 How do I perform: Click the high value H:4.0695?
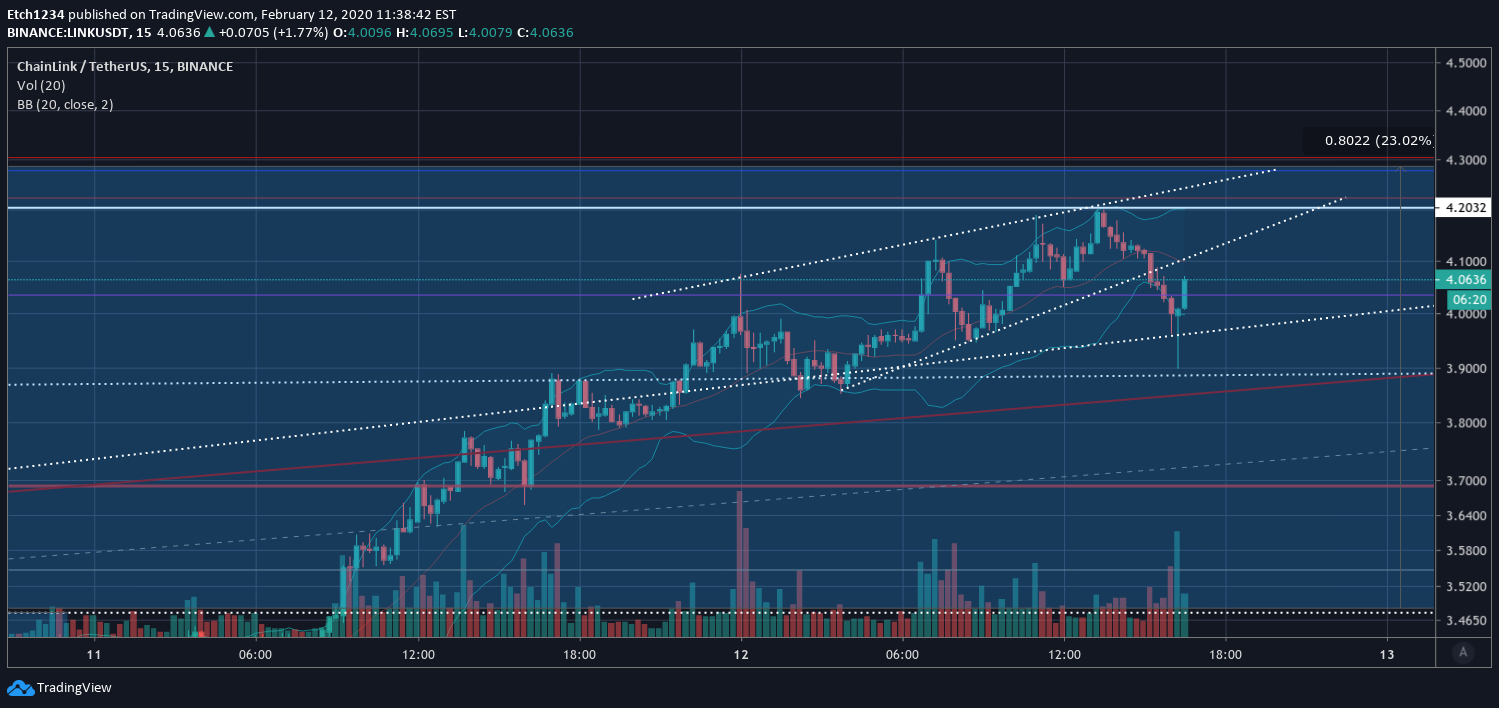(427, 32)
